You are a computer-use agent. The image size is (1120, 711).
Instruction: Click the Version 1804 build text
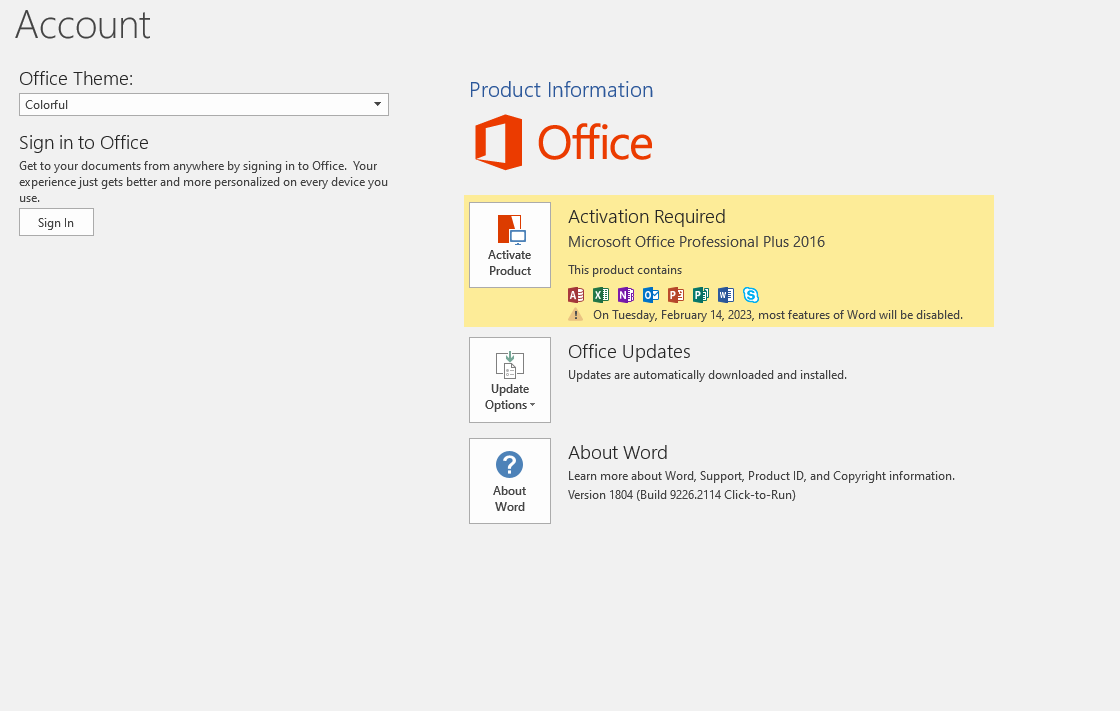(x=681, y=494)
